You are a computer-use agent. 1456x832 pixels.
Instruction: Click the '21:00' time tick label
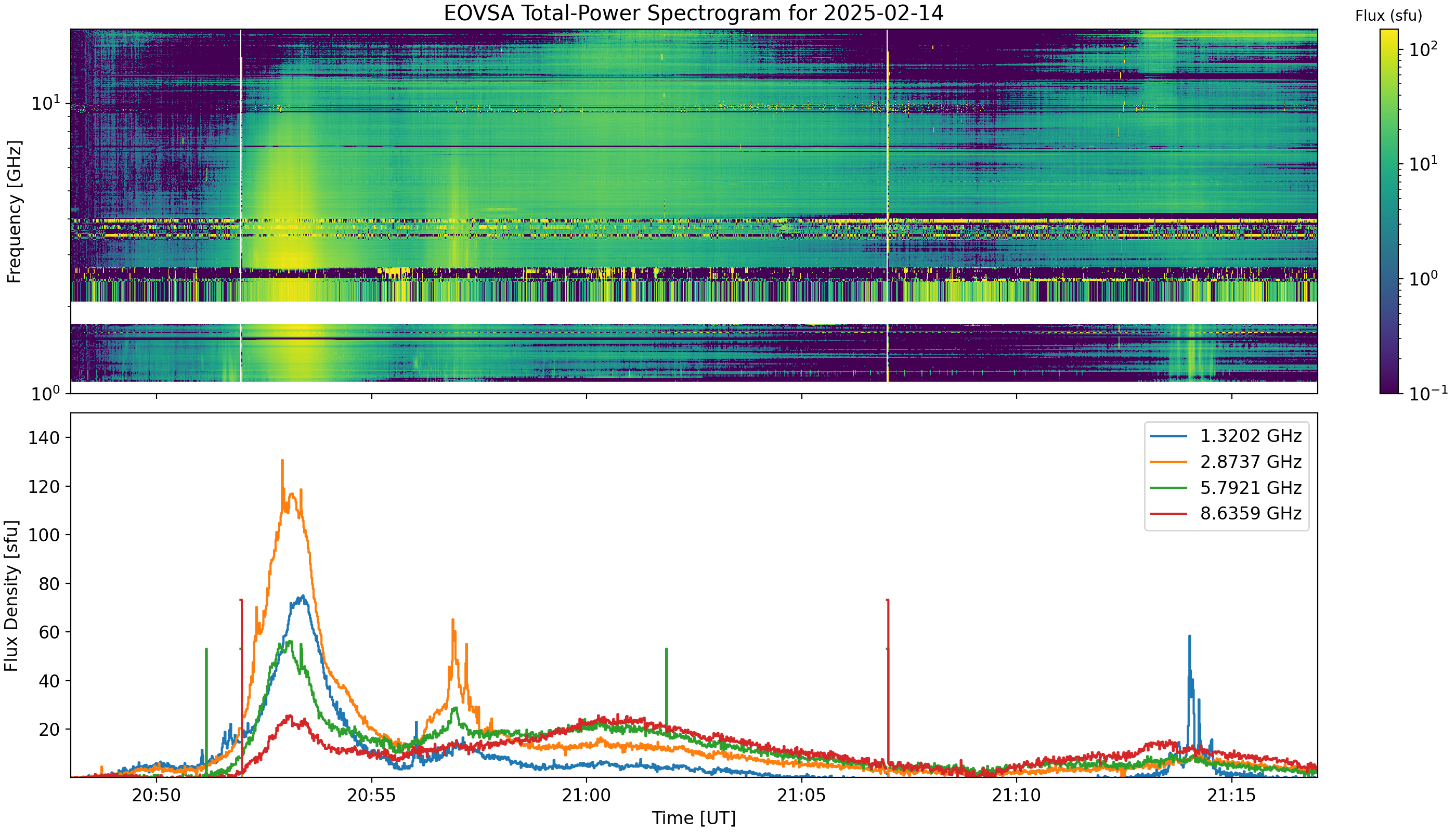586,796
